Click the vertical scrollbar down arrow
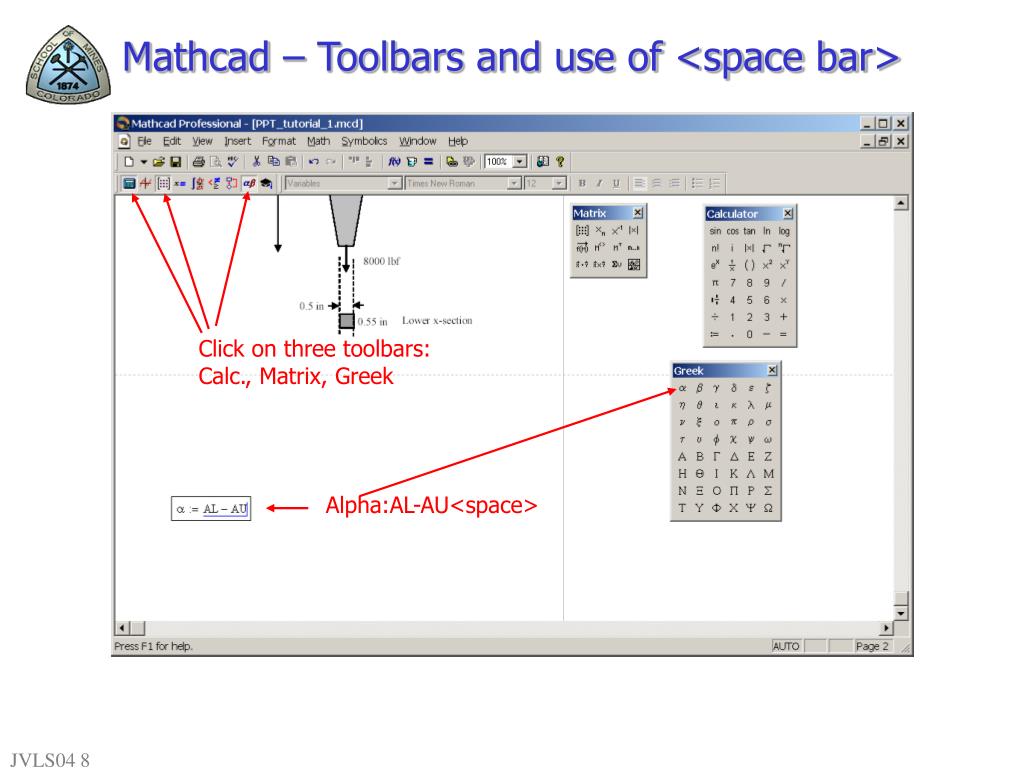 pyautogui.click(x=901, y=613)
